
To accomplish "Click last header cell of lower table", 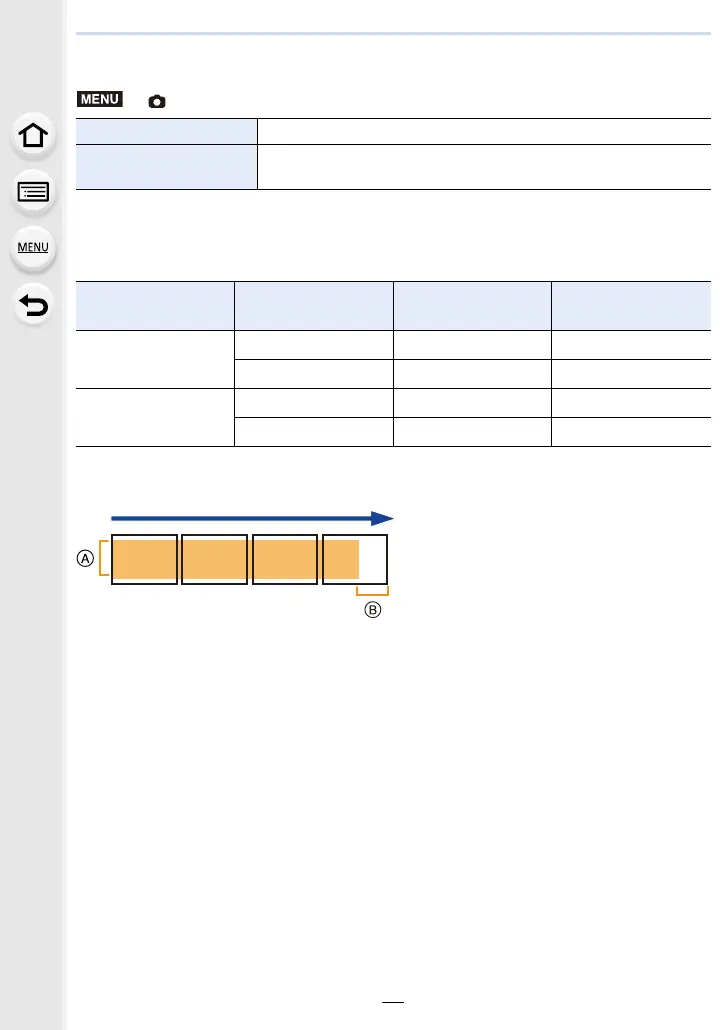I will (631, 305).
